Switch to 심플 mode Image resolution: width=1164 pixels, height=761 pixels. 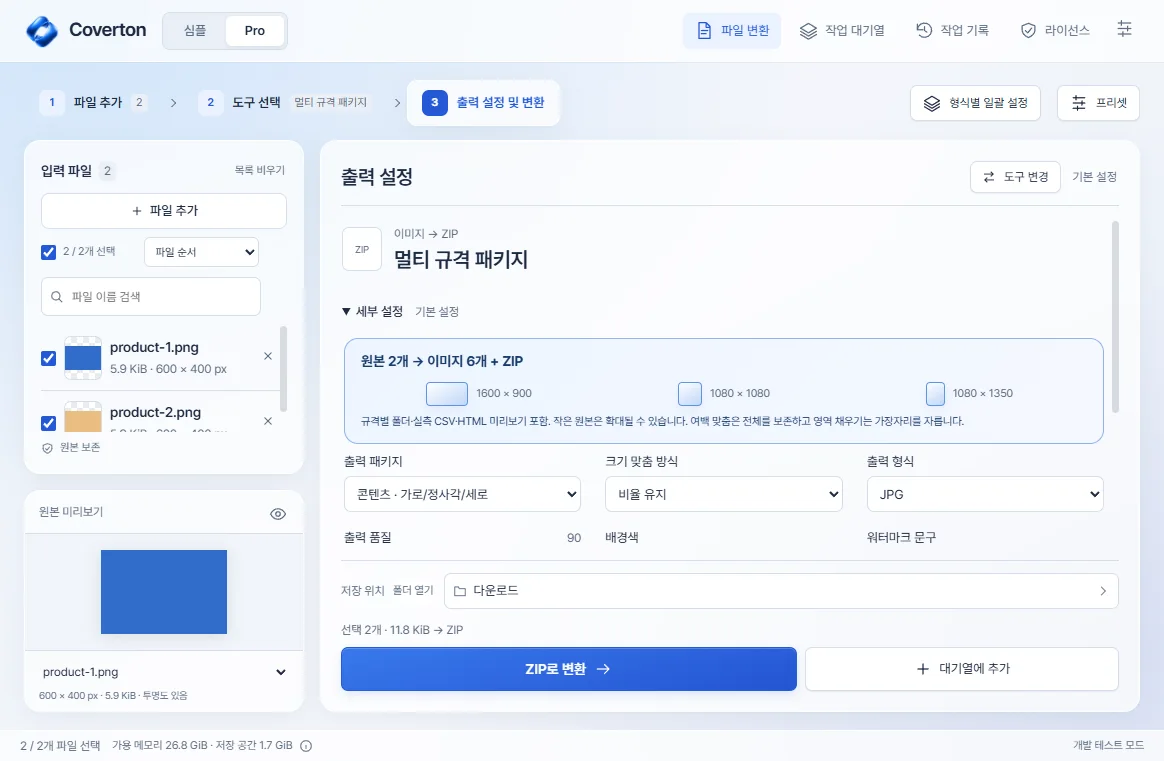pos(194,30)
